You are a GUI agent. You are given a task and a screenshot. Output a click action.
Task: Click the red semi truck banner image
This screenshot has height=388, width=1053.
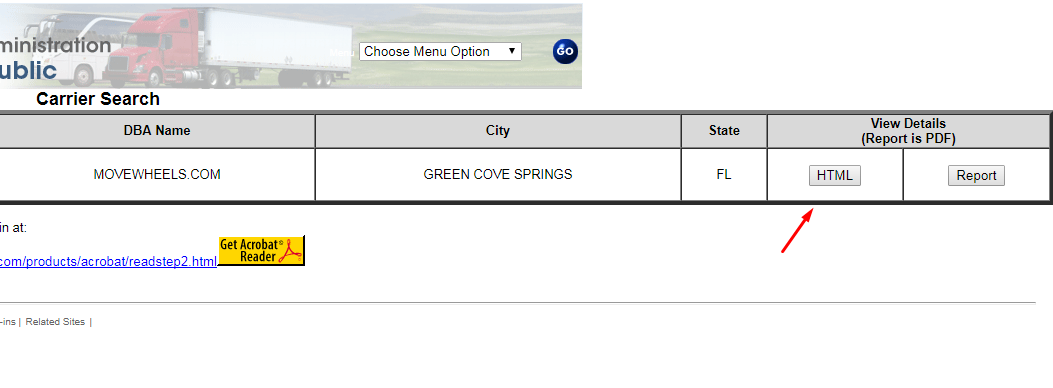(228, 47)
